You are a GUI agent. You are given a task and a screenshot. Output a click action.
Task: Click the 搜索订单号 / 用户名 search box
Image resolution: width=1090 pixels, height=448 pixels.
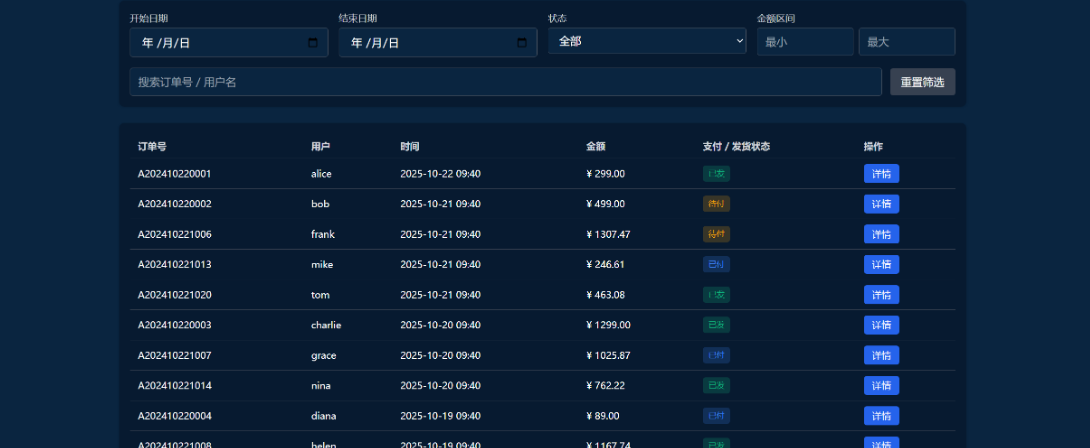click(505, 82)
